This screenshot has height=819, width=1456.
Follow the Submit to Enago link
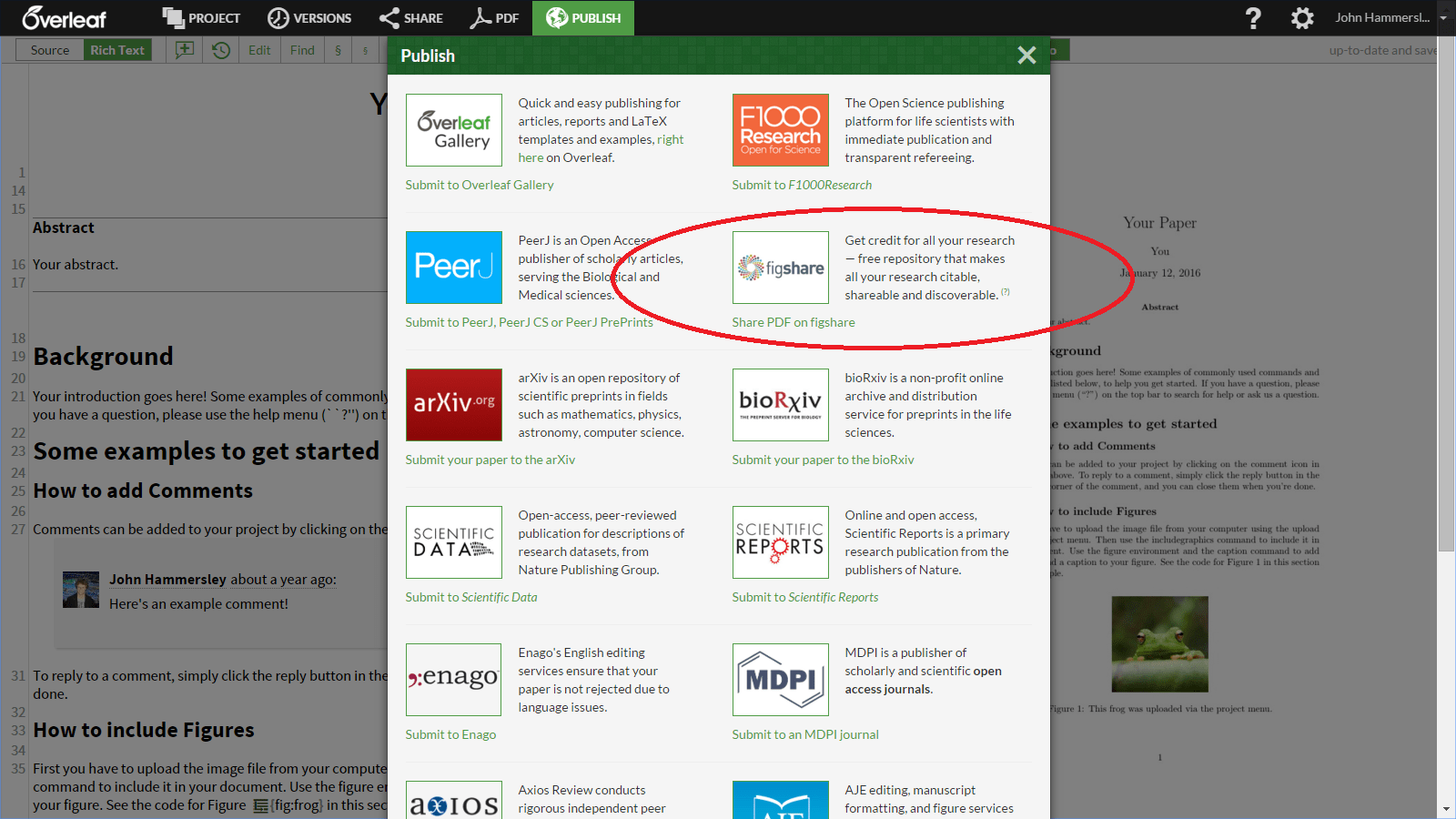pos(451,734)
